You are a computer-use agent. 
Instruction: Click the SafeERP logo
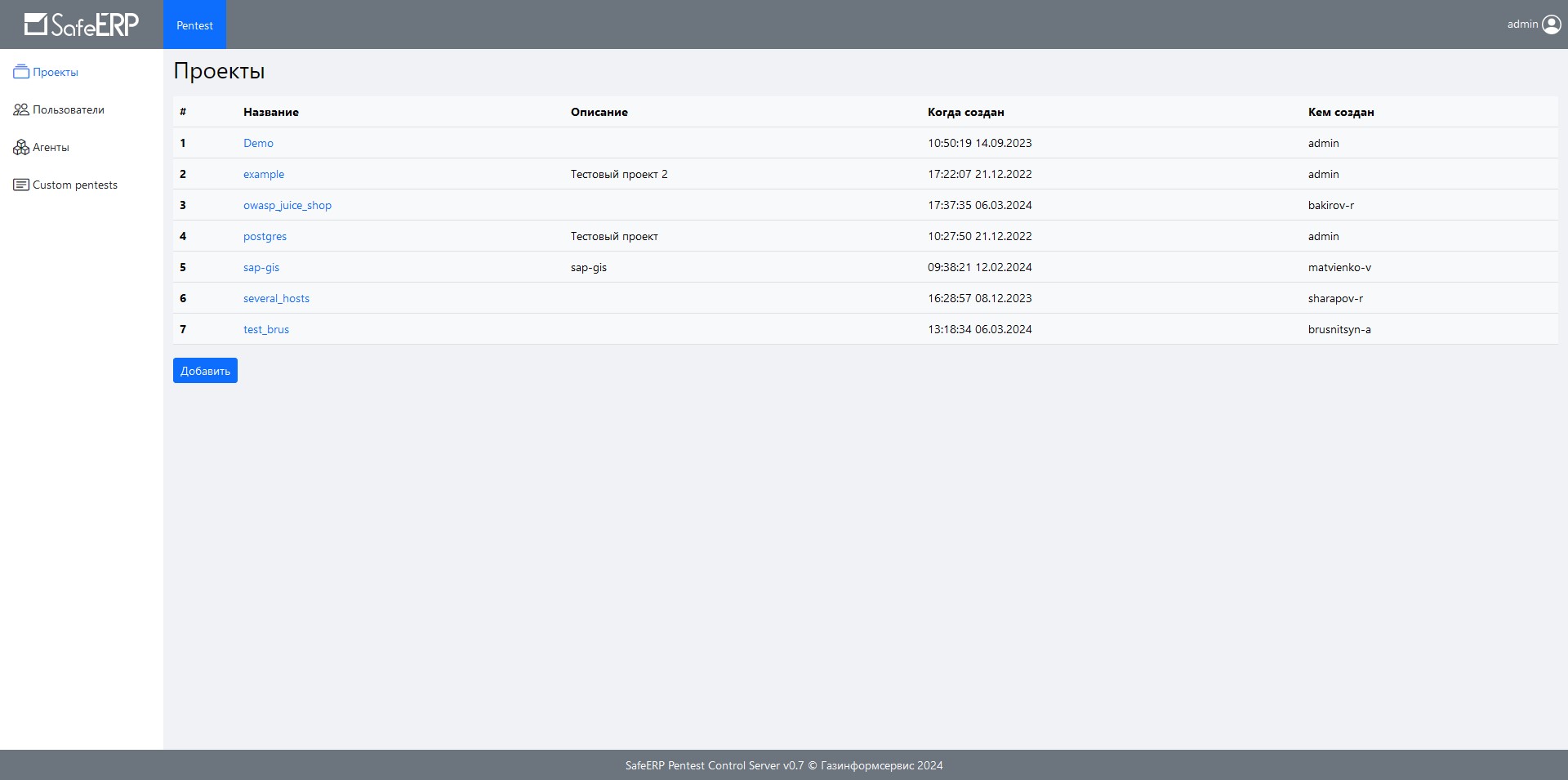82,25
